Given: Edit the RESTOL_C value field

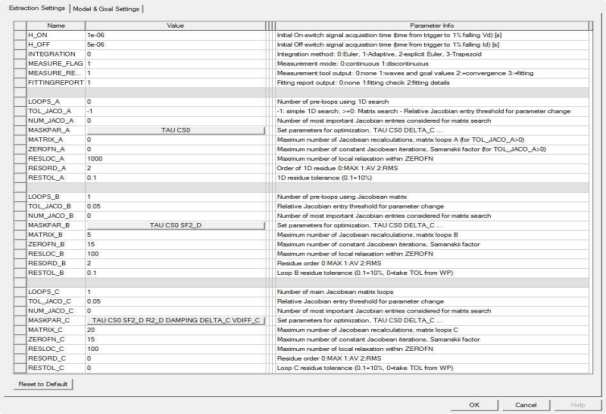Looking at the screenshot, I should click(x=175, y=368).
